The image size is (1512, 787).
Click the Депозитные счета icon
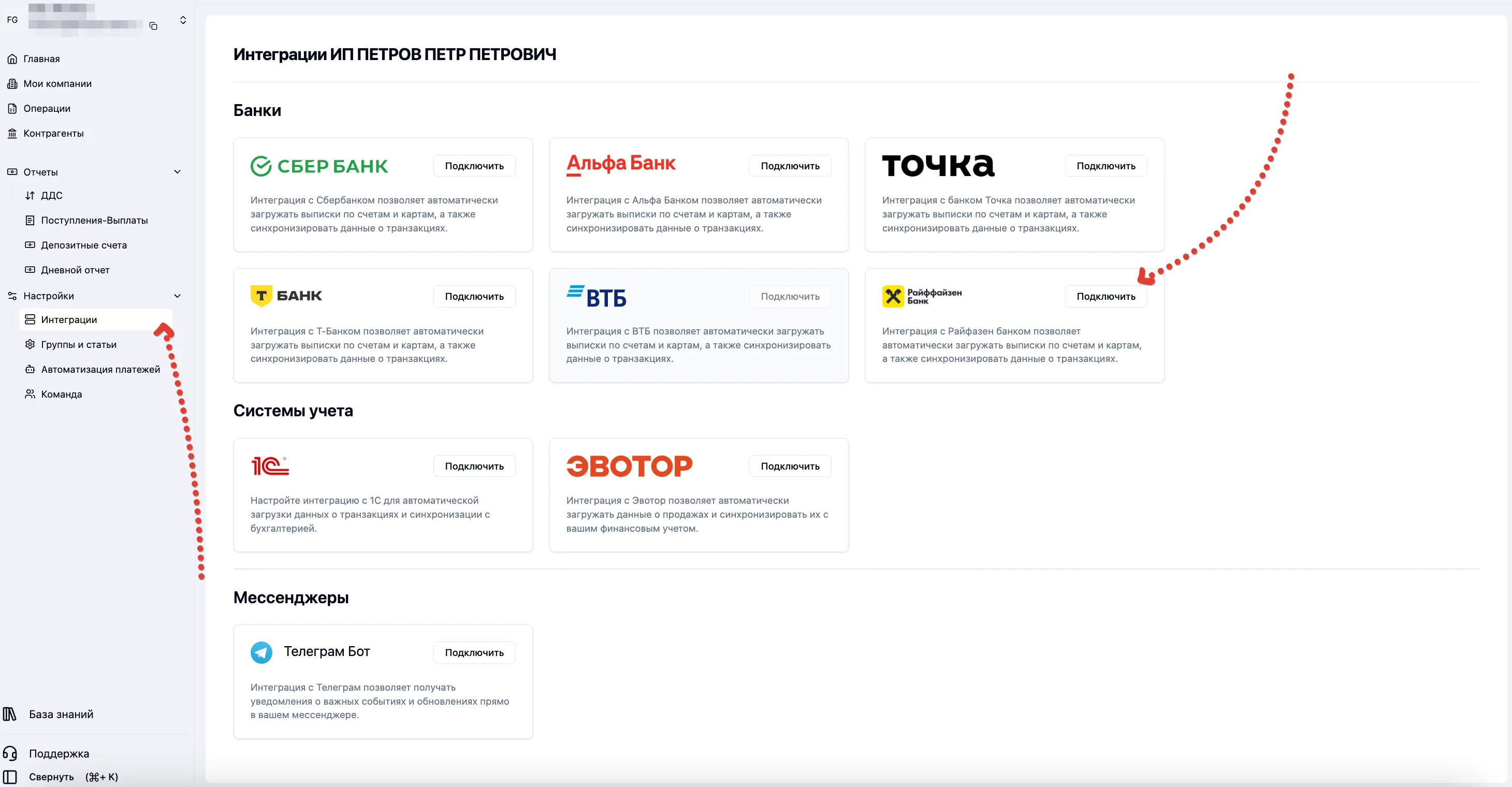[x=30, y=245]
